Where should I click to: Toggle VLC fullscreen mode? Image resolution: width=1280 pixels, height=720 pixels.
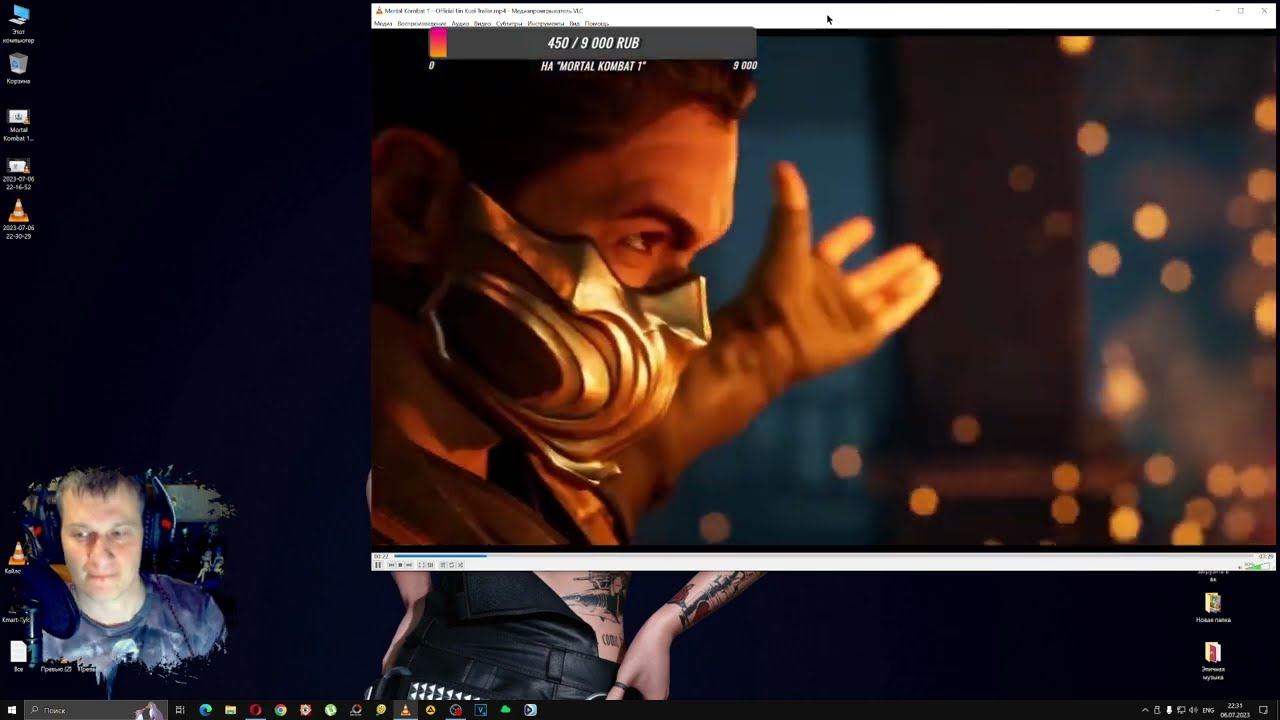pyautogui.click(x=421, y=565)
